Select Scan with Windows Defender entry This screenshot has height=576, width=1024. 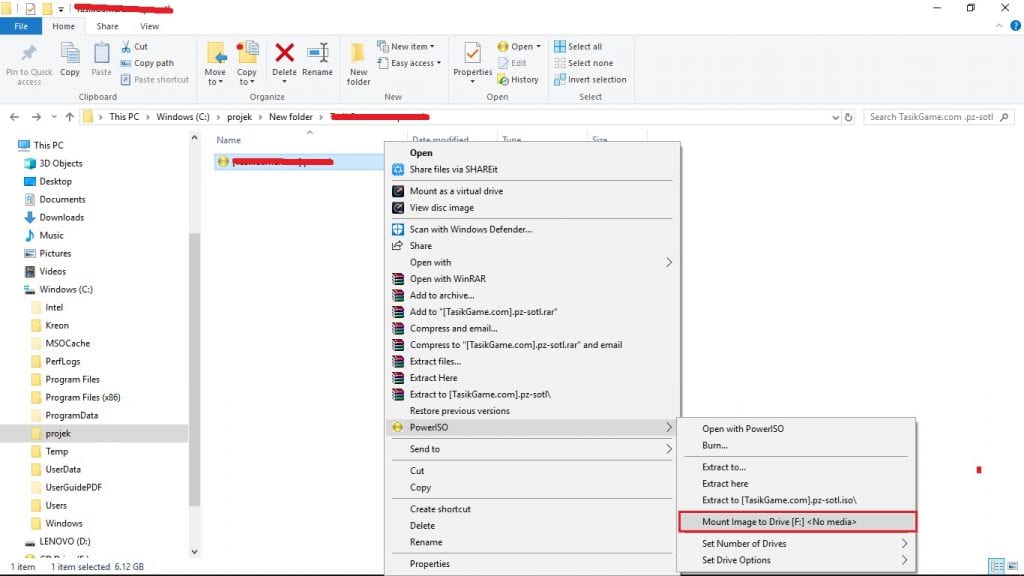click(x=470, y=229)
